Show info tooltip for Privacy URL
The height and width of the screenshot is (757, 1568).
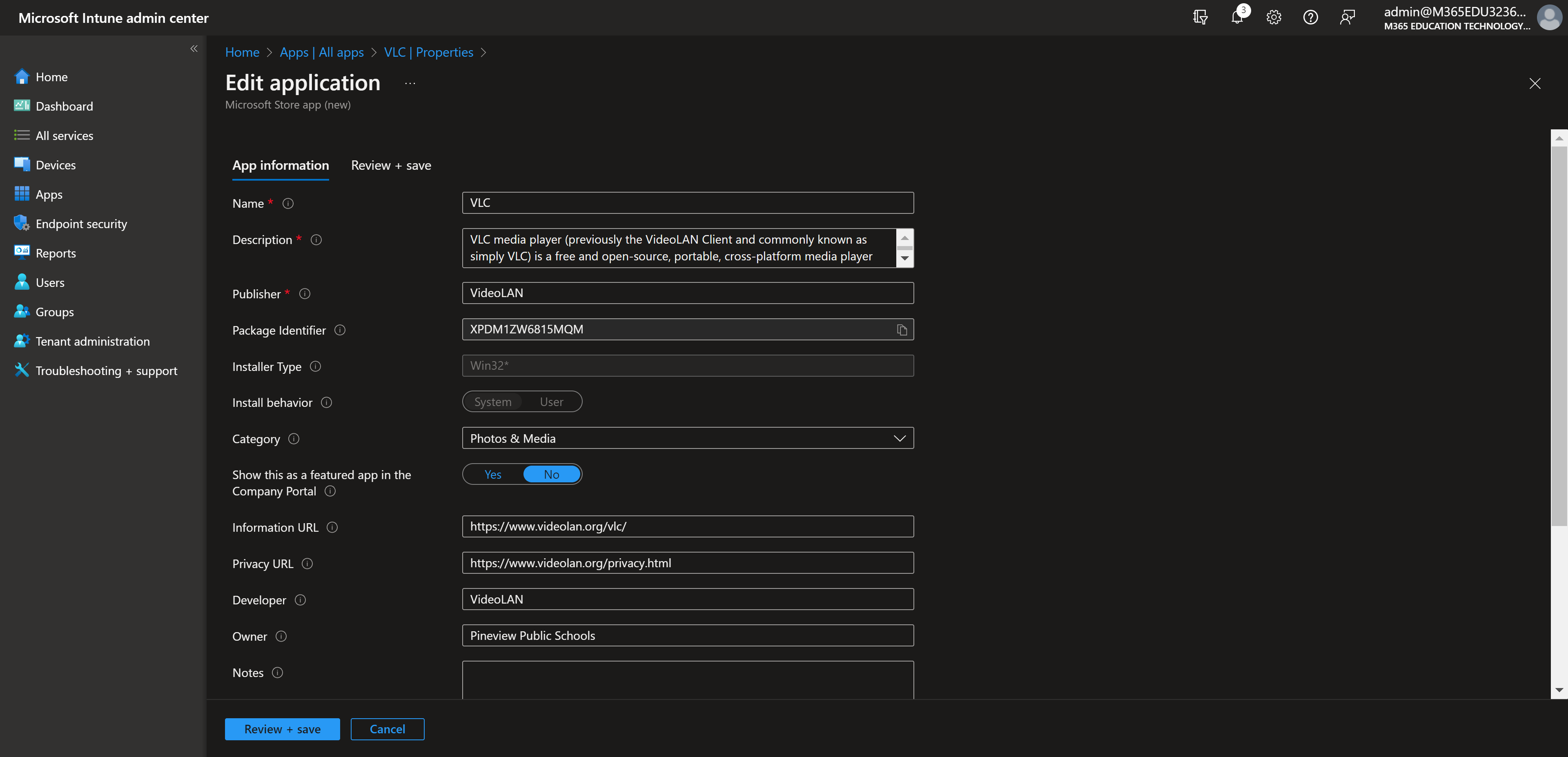pyautogui.click(x=307, y=564)
